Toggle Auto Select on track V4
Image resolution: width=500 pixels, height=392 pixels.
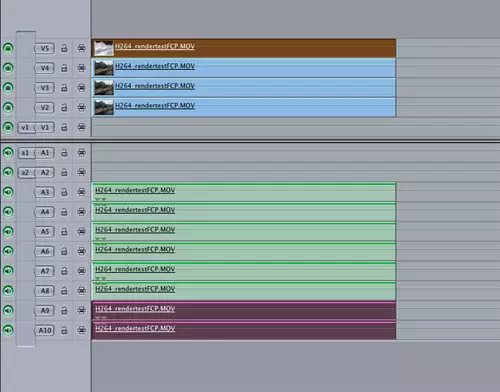81,68
